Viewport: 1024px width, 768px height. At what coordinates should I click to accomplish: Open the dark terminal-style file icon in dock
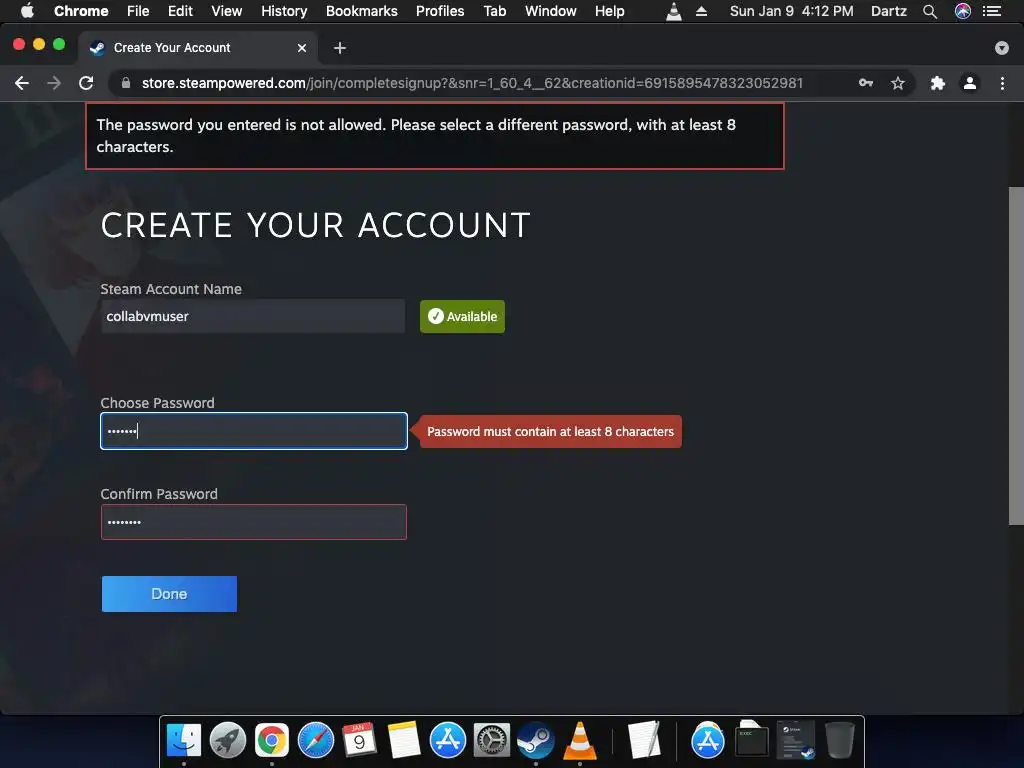pyautogui.click(x=751, y=740)
